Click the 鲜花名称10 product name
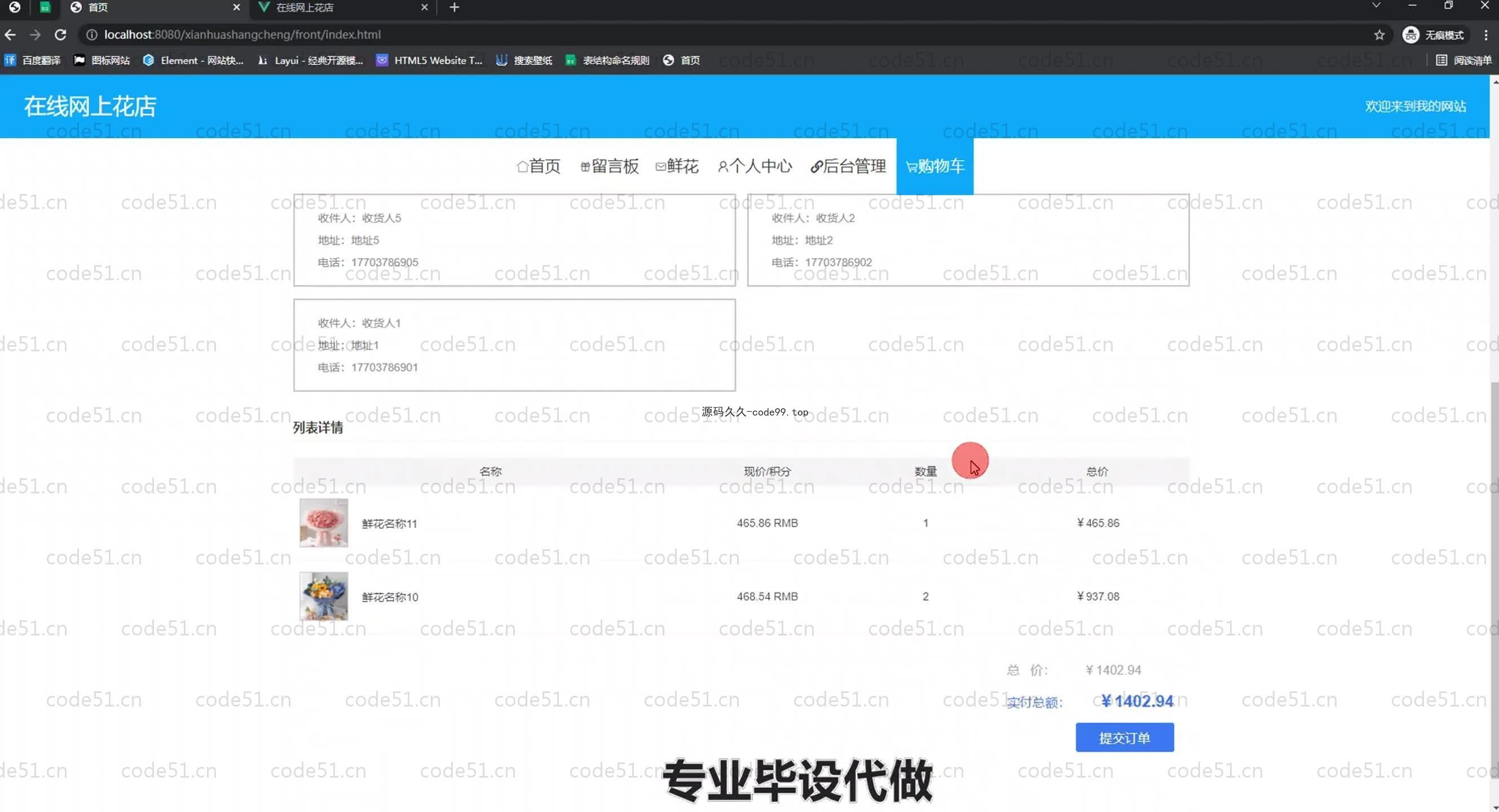 tap(390, 597)
